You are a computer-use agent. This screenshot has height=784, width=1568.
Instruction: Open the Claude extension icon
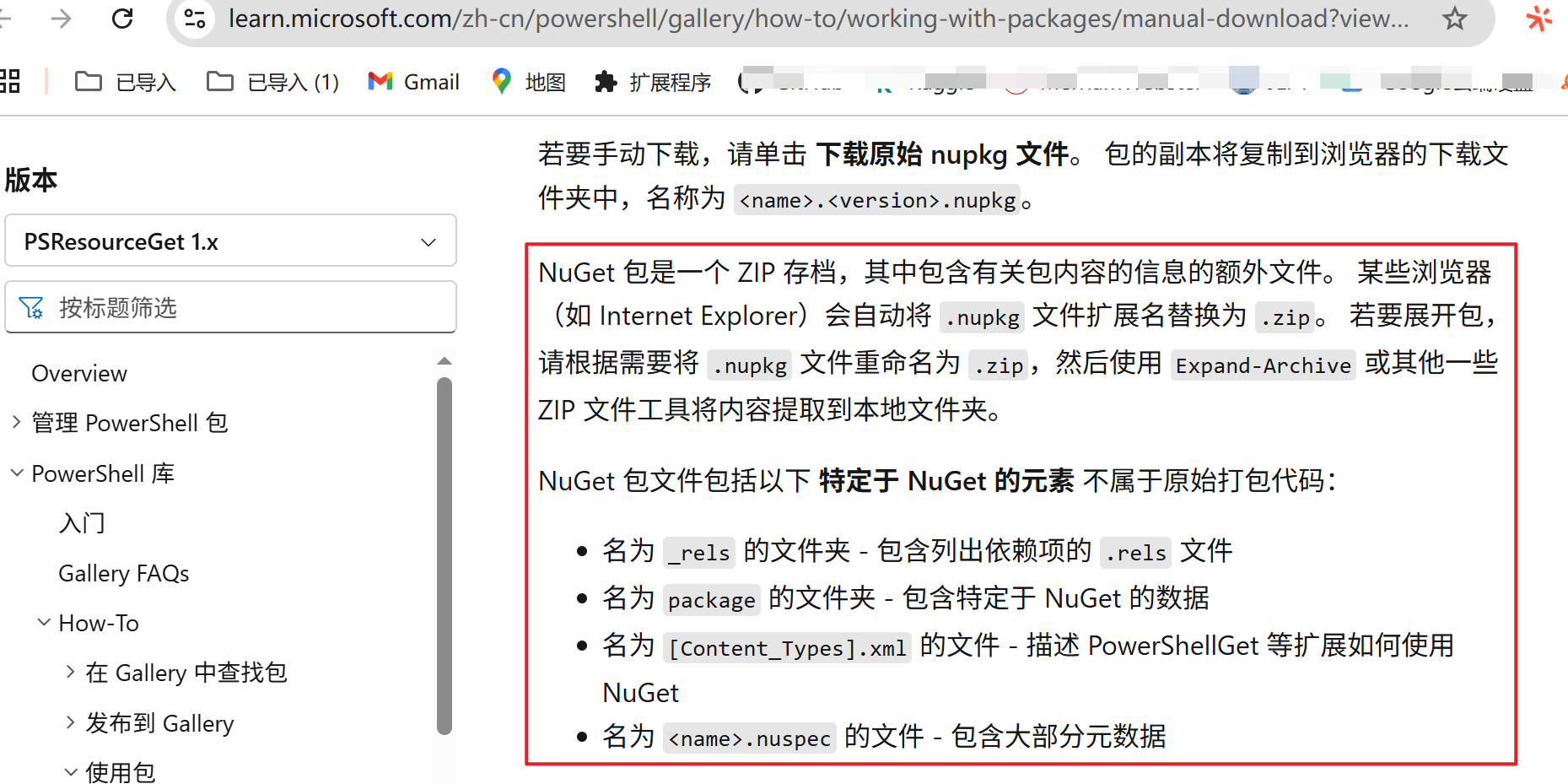pos(1539,18)
